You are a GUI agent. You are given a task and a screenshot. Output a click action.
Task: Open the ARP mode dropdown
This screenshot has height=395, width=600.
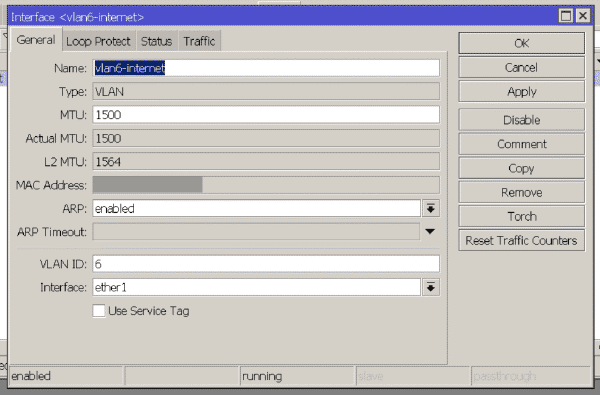pos(431,209)
